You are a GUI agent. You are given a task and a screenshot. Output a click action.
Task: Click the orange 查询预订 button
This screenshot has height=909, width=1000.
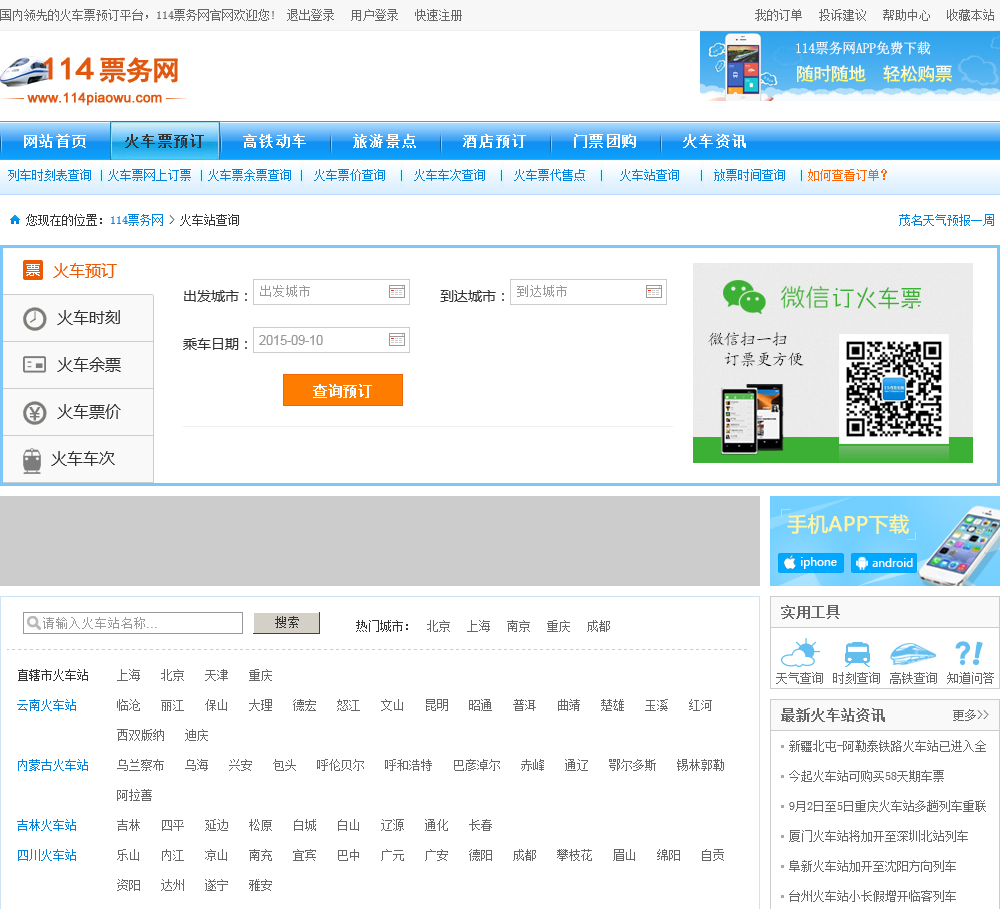point(342,390)
